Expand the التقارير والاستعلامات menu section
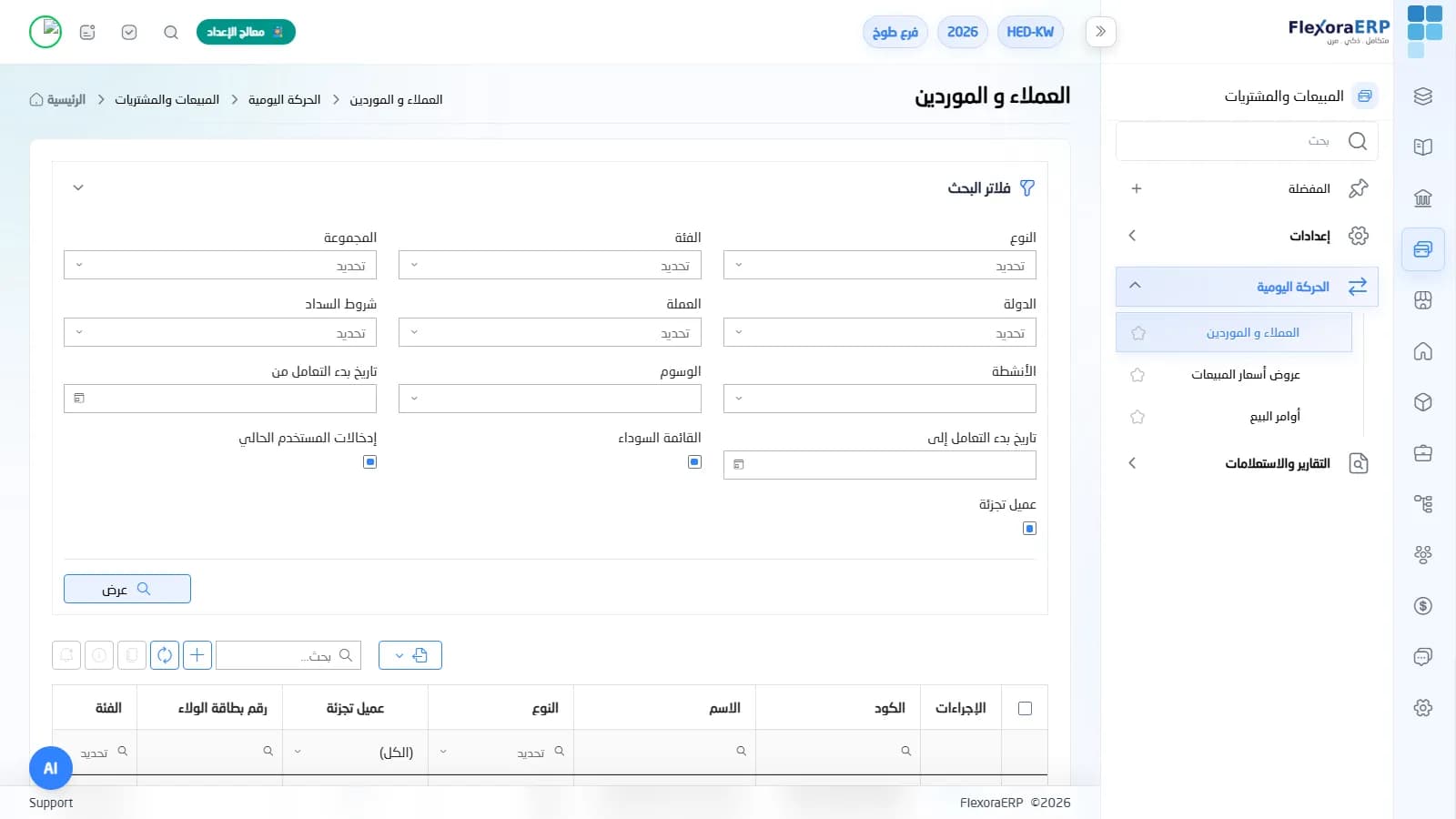1456x819 pixels. pyautogui.click(x=1247, y=463)
